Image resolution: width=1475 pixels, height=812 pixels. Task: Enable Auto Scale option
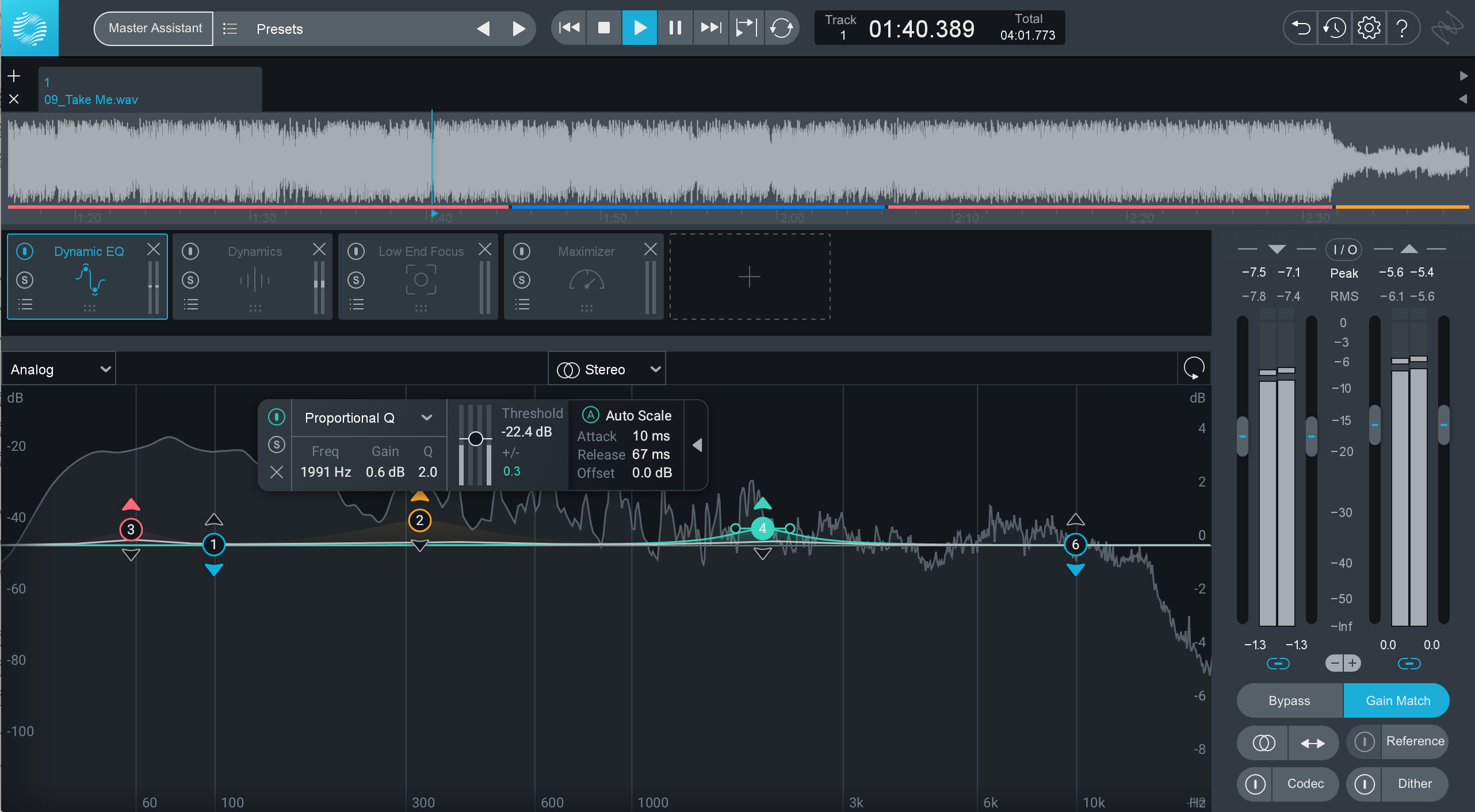(590, 415)
